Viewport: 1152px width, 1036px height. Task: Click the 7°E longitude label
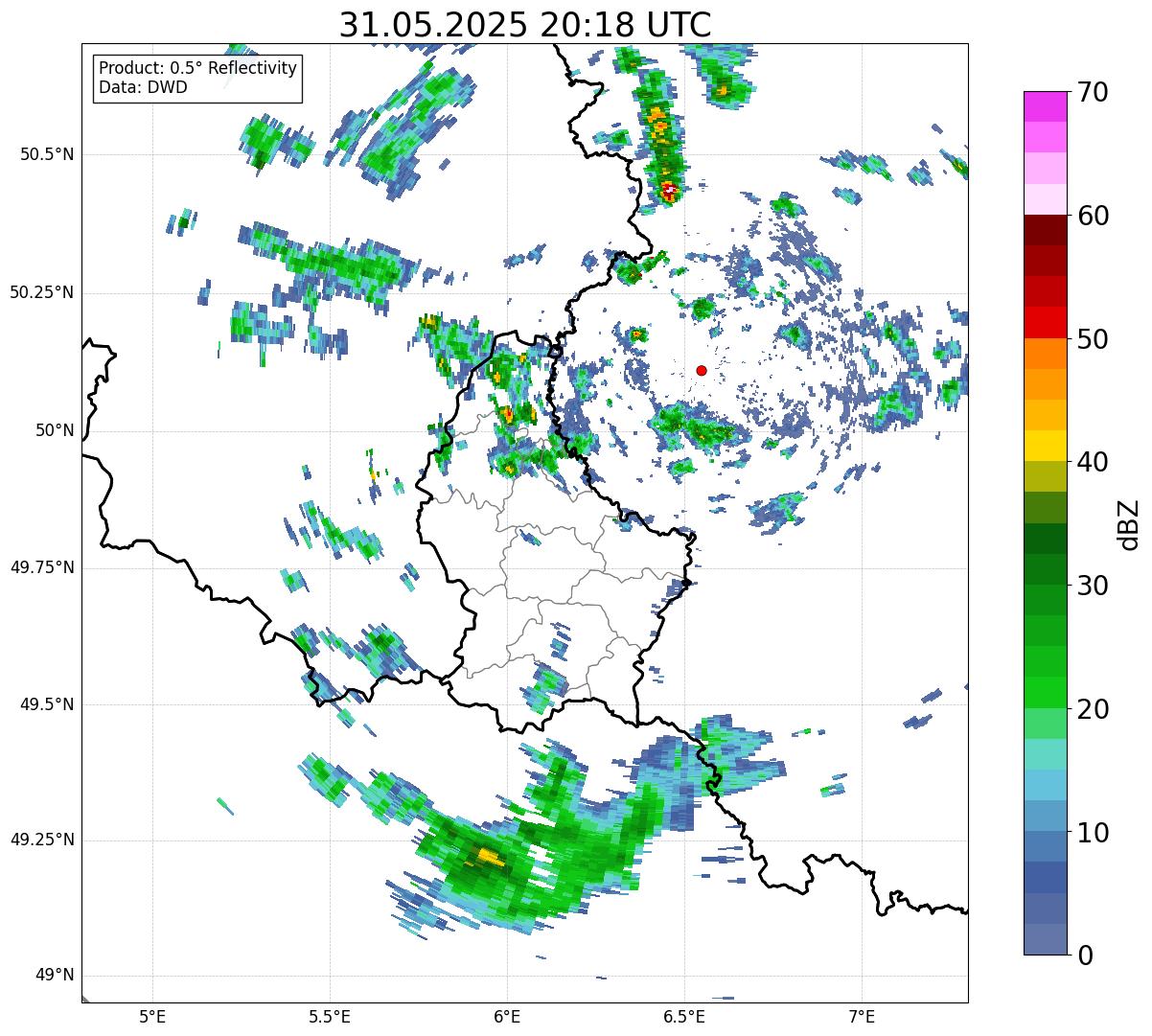click(862, 1017)
